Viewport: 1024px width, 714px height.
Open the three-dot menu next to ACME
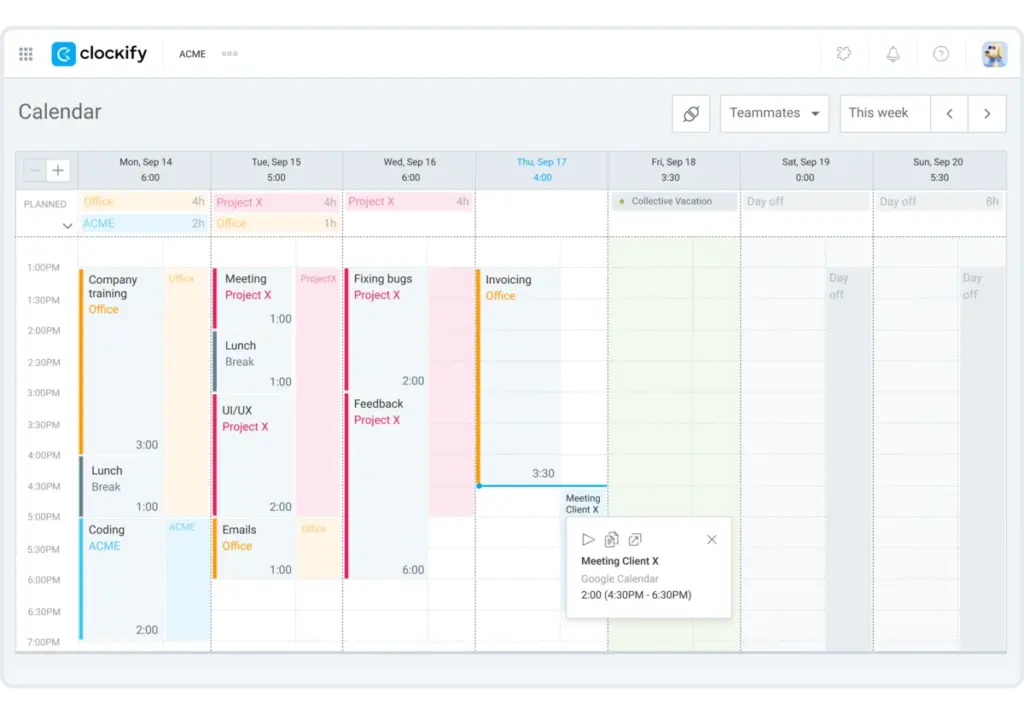click(x=229, y=54)
